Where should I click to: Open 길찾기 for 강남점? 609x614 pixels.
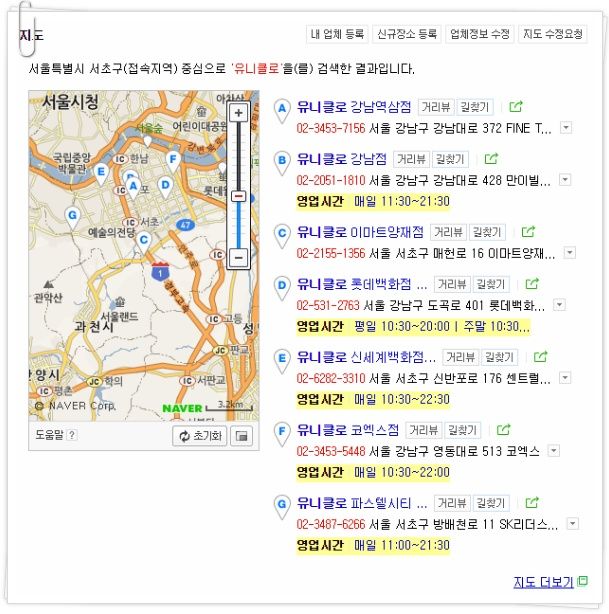(450, 159)
